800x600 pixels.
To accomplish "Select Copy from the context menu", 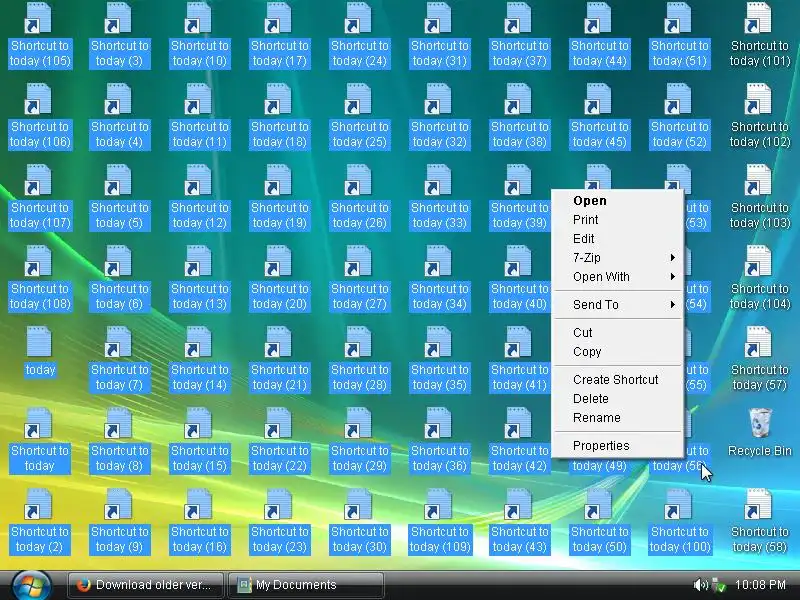I will tap(618, 352).
